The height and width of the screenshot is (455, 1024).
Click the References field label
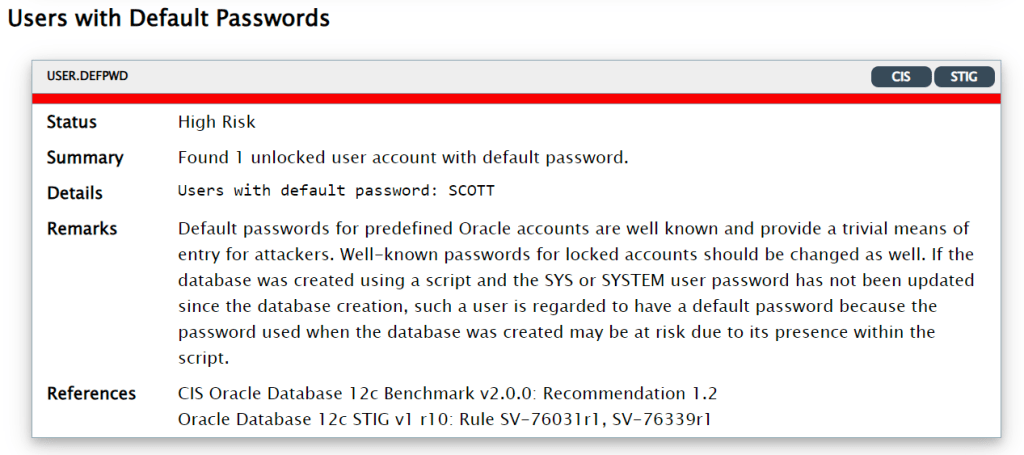coord(91,393)
